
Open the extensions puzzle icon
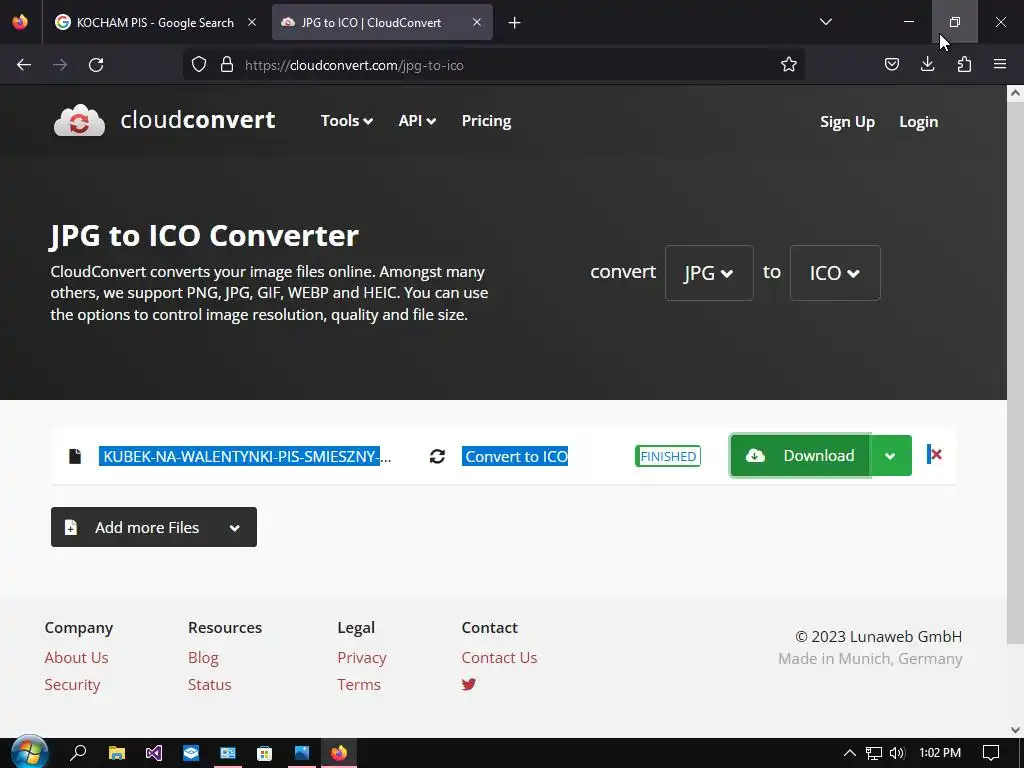click(x=964, y=64)
